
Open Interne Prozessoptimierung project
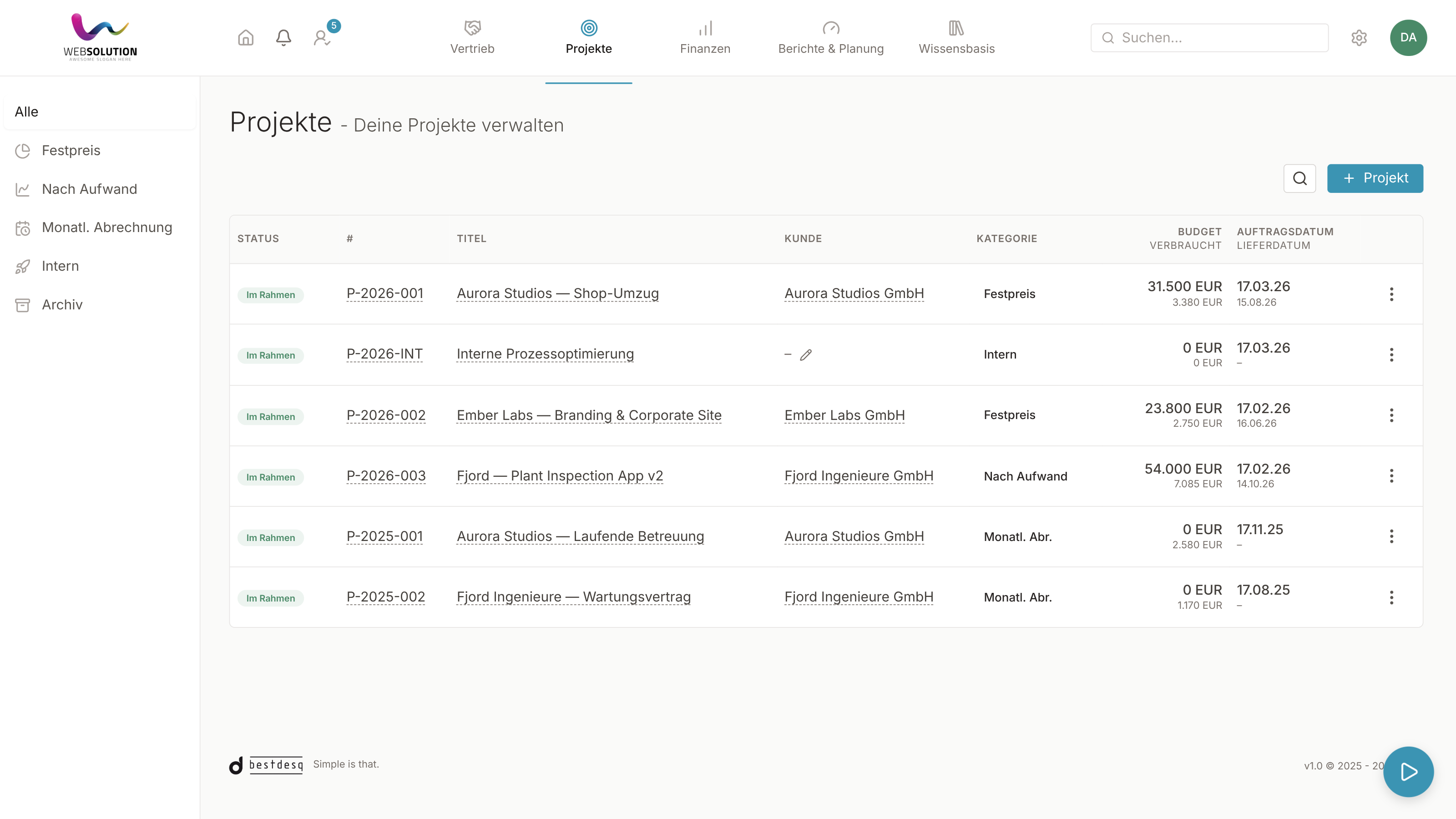coord(545,354)
